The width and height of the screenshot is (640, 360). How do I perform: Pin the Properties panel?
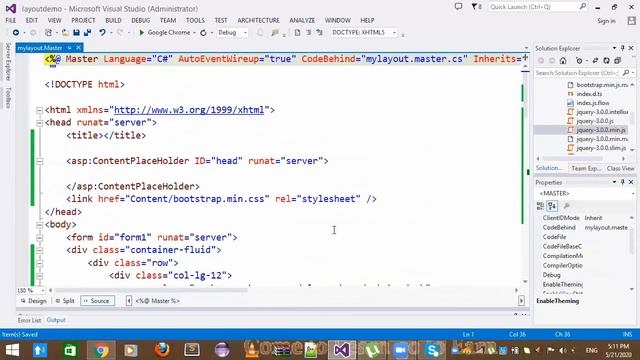[623, 182]
